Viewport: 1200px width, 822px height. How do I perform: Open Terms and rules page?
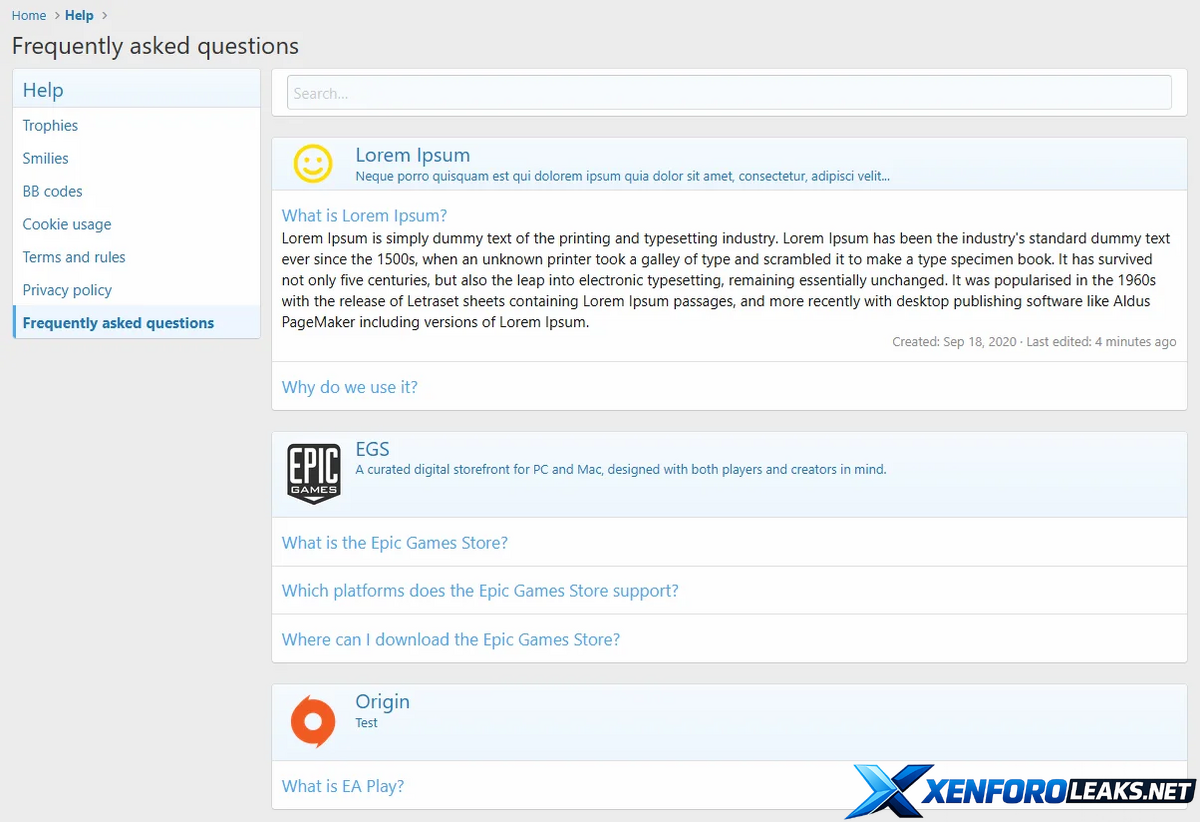(74, 258)
